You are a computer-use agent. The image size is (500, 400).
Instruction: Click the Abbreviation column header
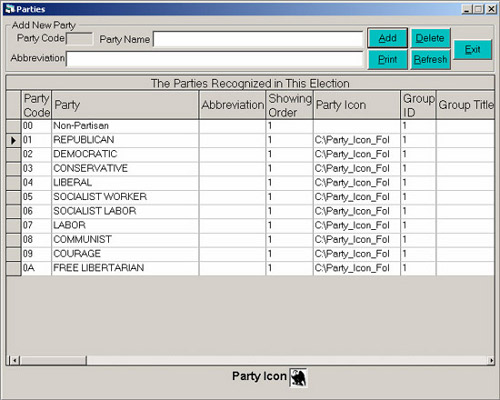point(232,105)
